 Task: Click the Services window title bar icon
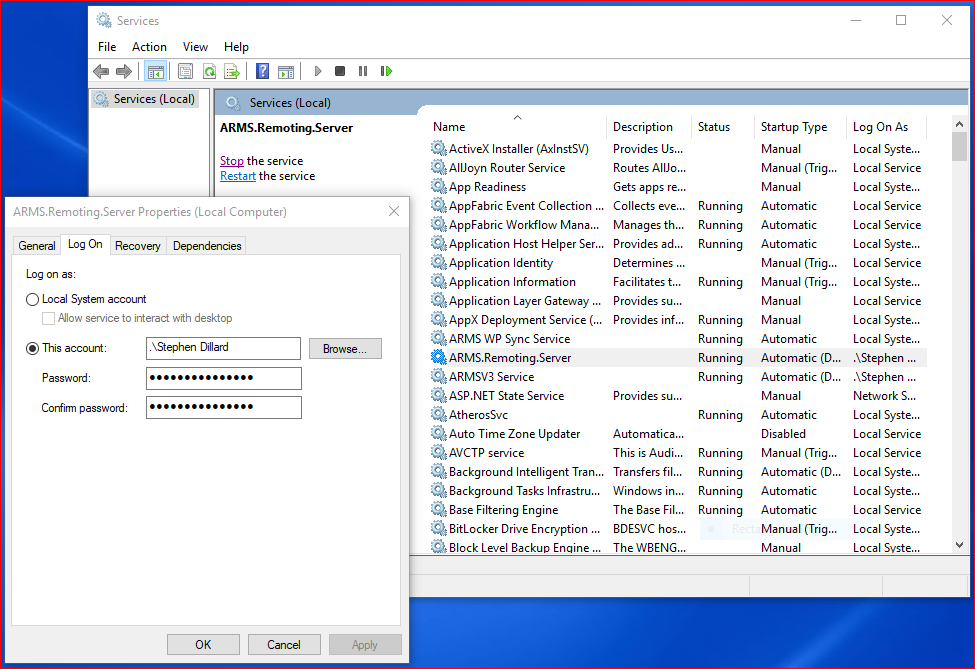click(103, 21)
